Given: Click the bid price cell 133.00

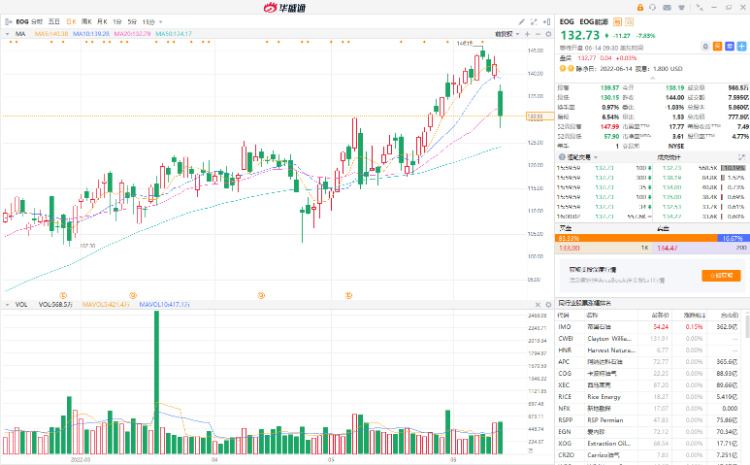Looking at the screenshot, I should pos(603,248).
